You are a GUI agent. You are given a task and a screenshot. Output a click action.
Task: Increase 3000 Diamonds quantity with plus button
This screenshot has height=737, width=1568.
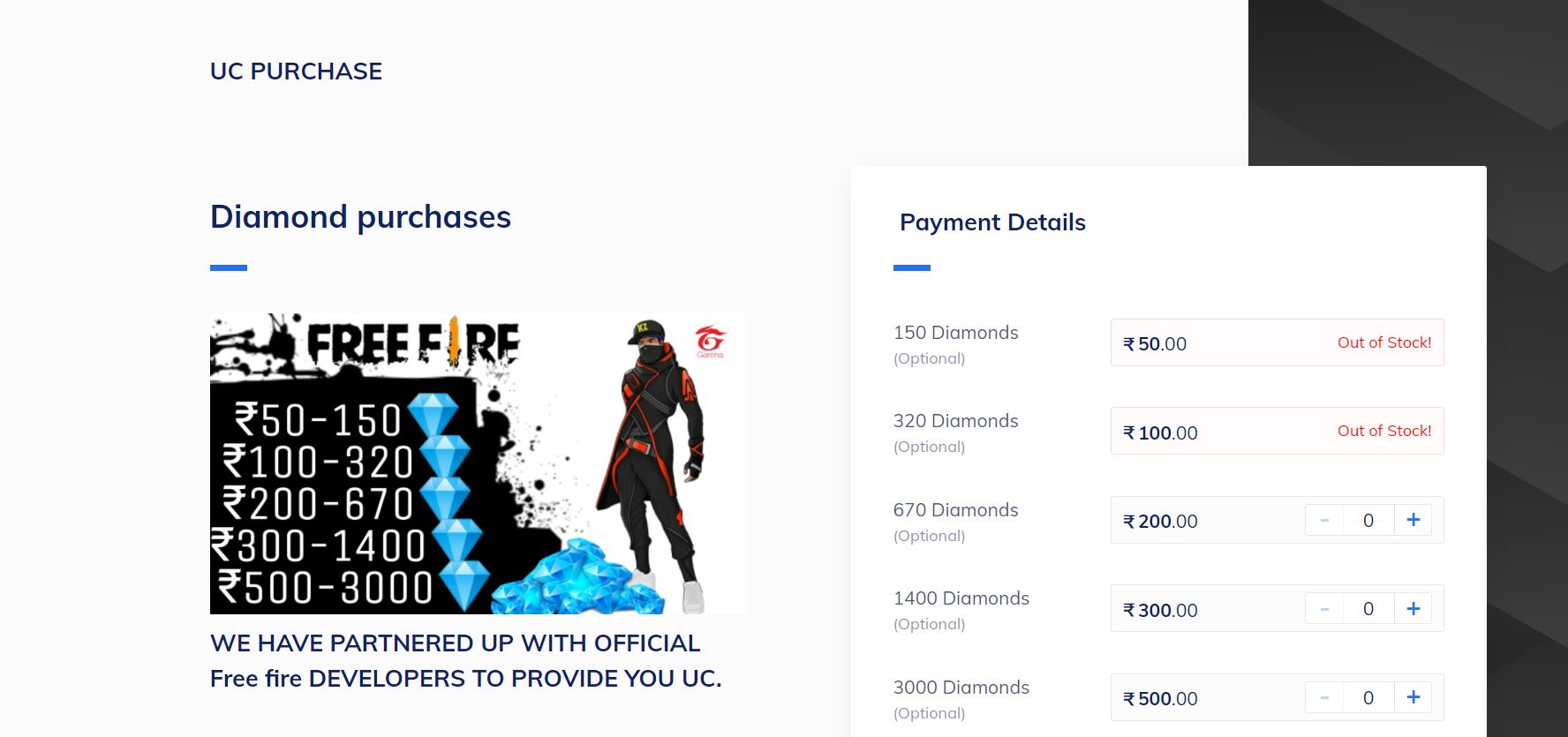pyautogui.click(x=1413, y=697)
